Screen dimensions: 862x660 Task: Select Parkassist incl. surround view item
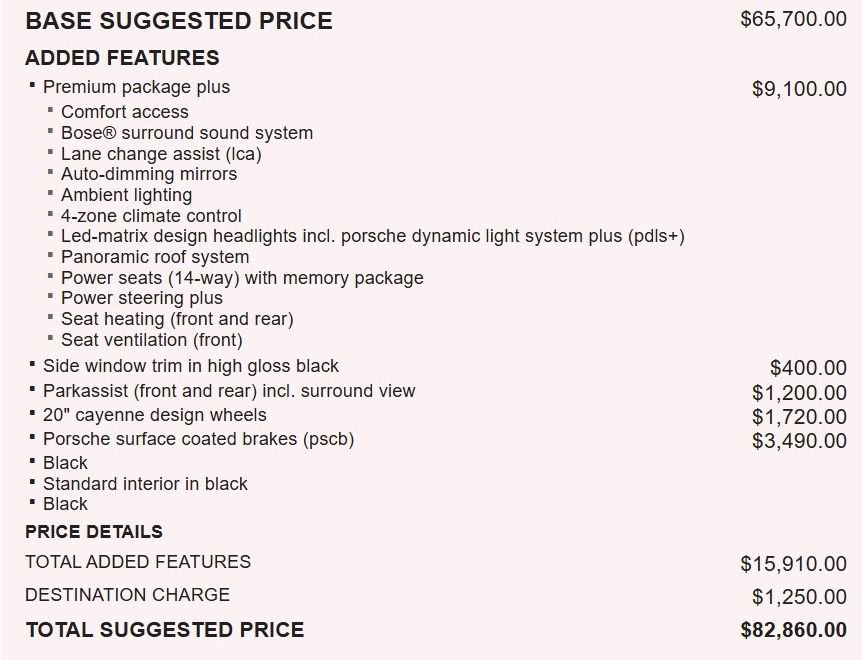229,391
